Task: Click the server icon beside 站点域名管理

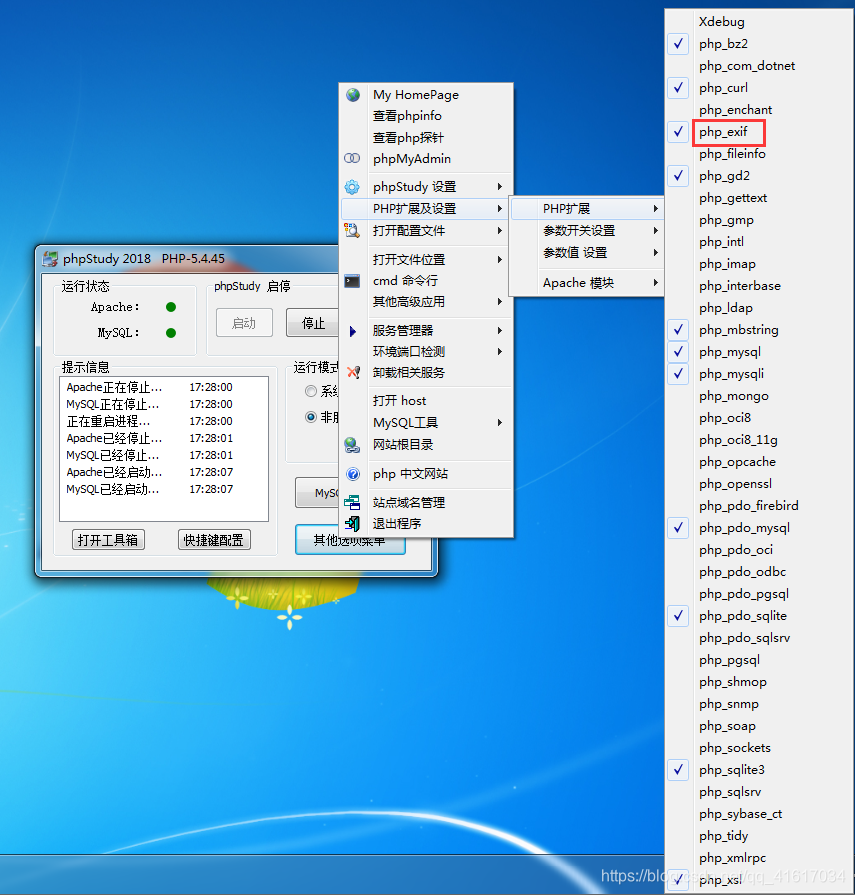Action: coord(352,502)
